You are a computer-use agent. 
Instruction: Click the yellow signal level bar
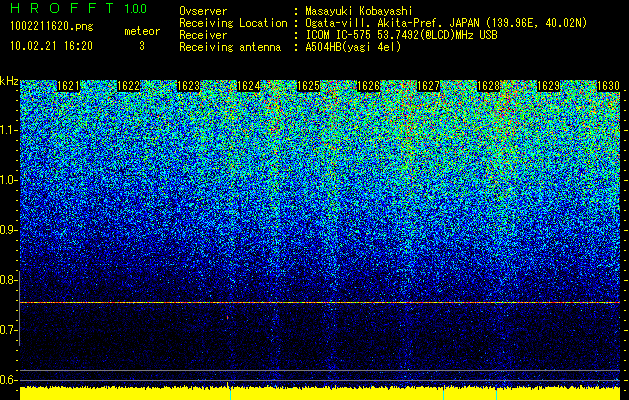320,393
